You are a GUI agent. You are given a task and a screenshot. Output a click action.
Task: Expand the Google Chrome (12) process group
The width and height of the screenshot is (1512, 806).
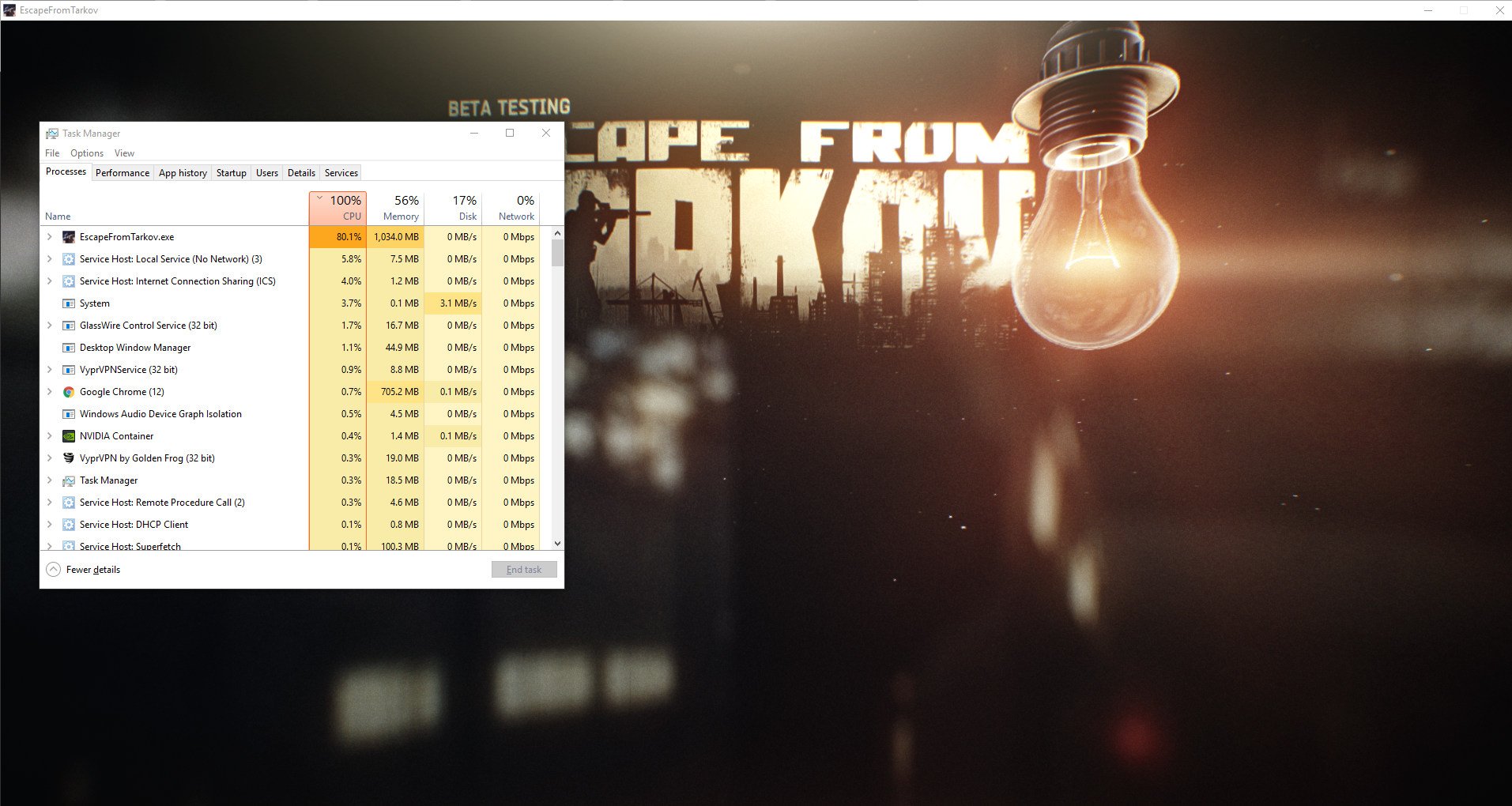(49, 392)
